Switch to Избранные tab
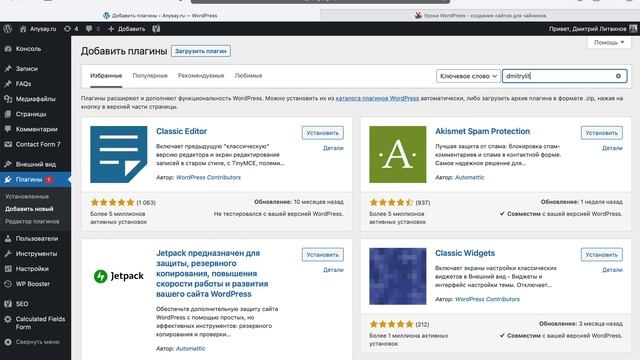Viewport: 640px width, 360px height. [106, 76]
